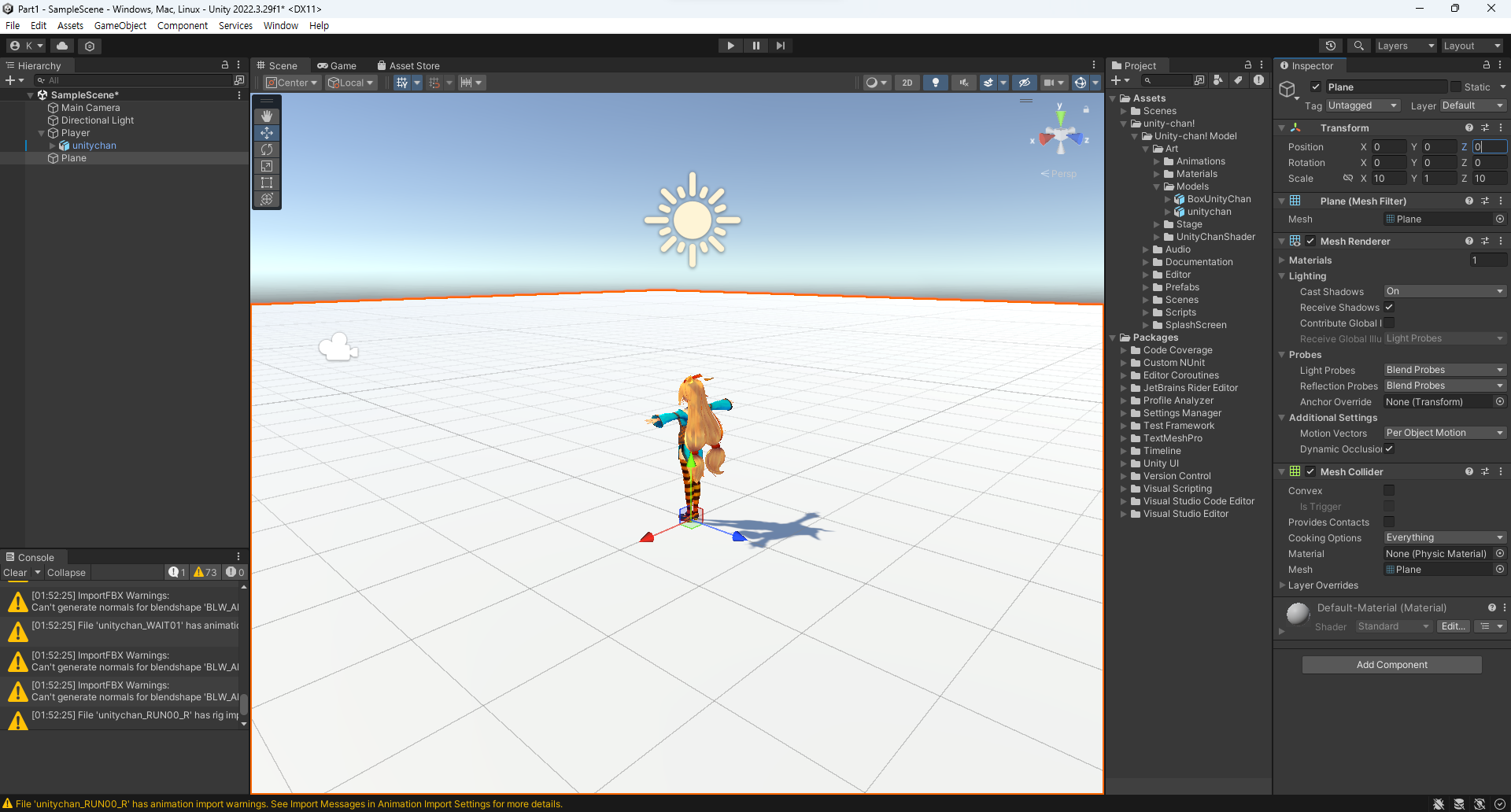
Task: Toggle Receive Shadows checkbox
Action: 1389,307
